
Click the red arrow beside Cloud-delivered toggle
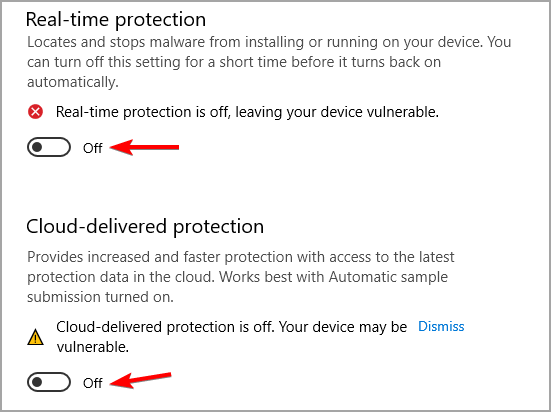coord(141,380)
